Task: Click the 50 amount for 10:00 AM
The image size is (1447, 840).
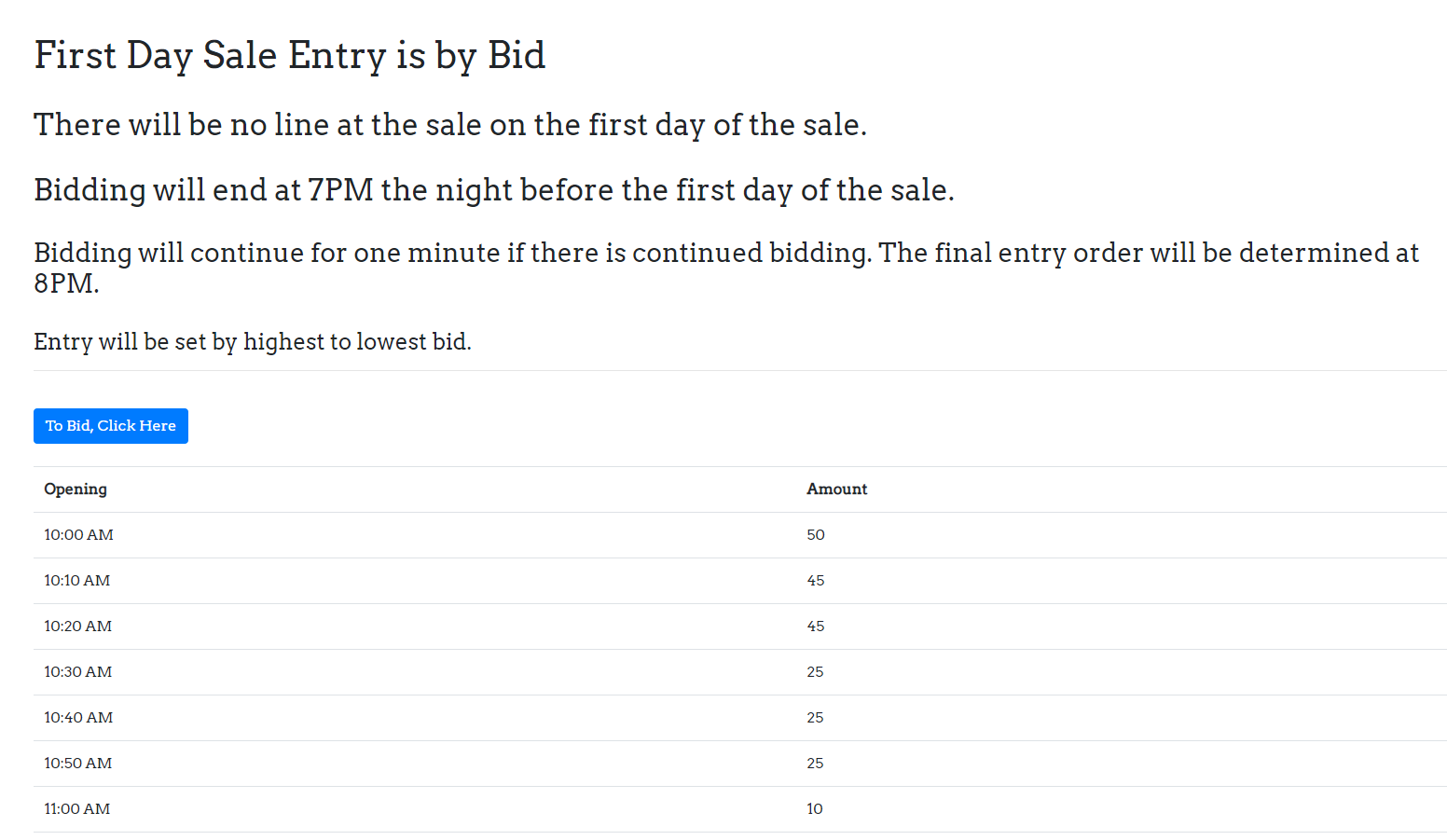Action: point(816,535)
